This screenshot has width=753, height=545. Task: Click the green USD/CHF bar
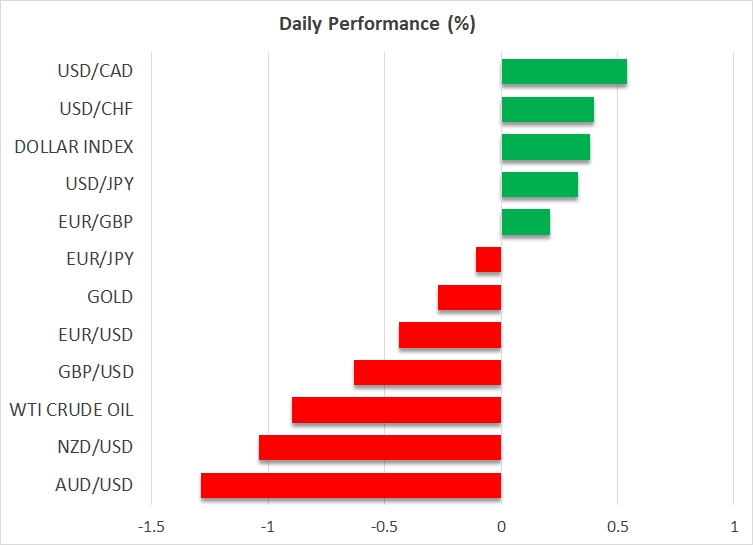pyautogui.click(x=547, y=109)
